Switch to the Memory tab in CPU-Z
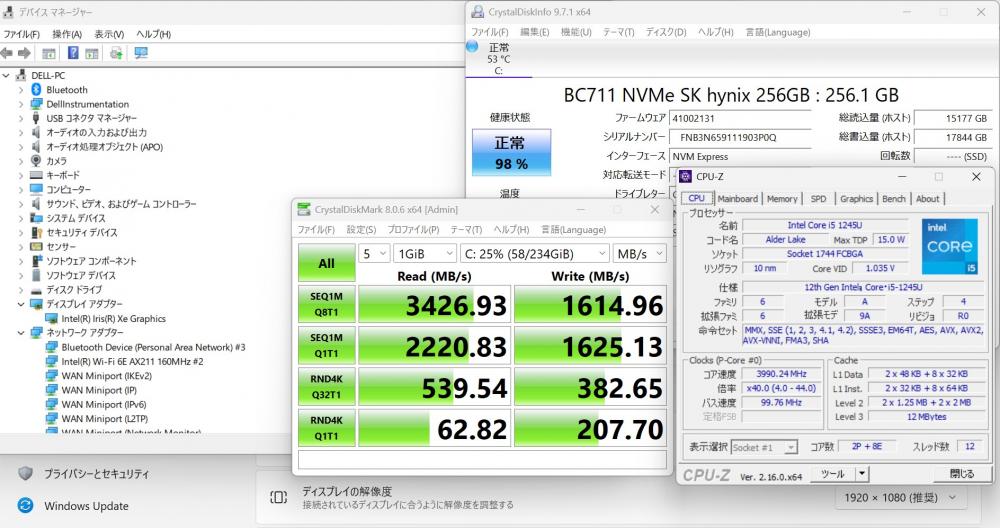 (x=782, y=199)
